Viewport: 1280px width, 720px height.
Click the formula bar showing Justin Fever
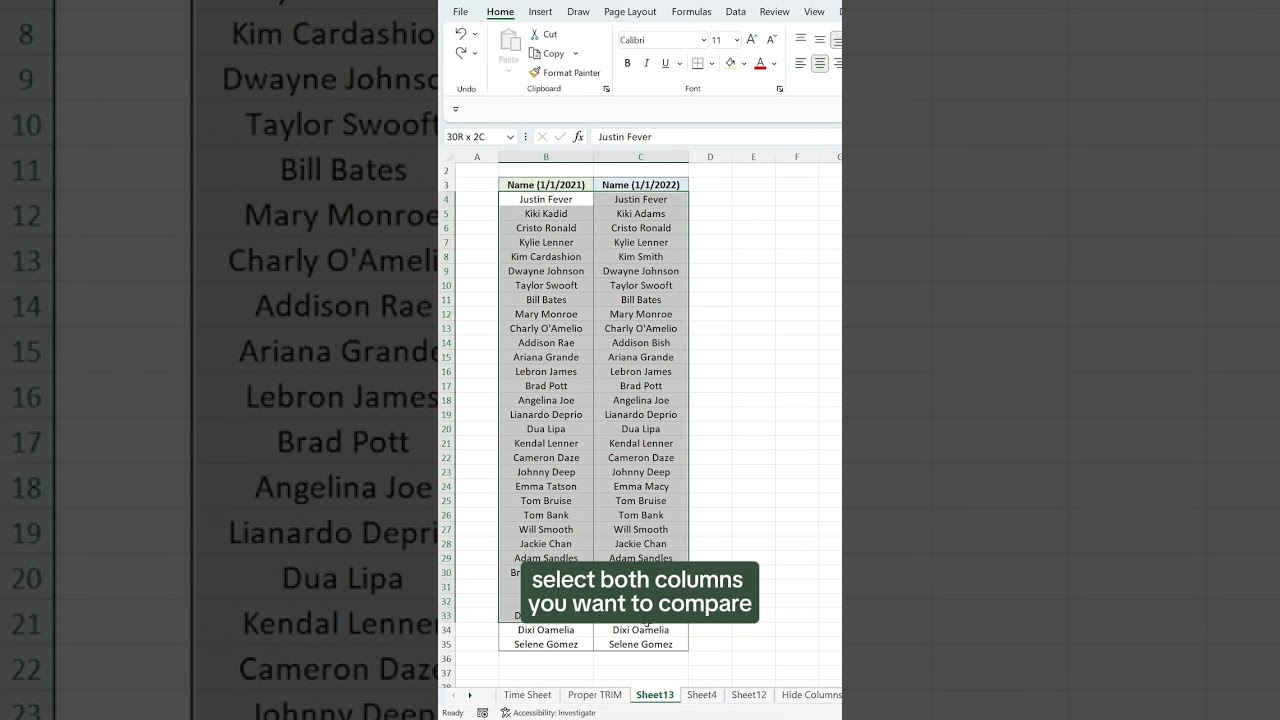point(717,137)
